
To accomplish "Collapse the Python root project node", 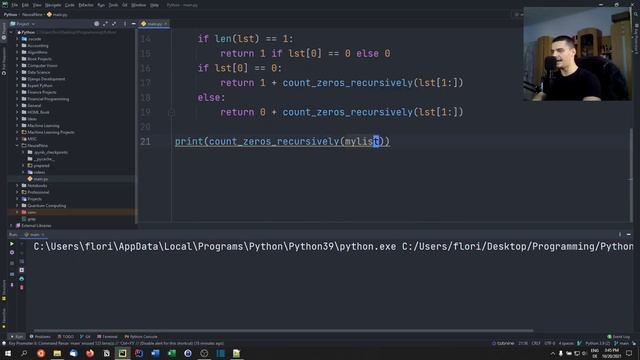I will coord(11,32).
